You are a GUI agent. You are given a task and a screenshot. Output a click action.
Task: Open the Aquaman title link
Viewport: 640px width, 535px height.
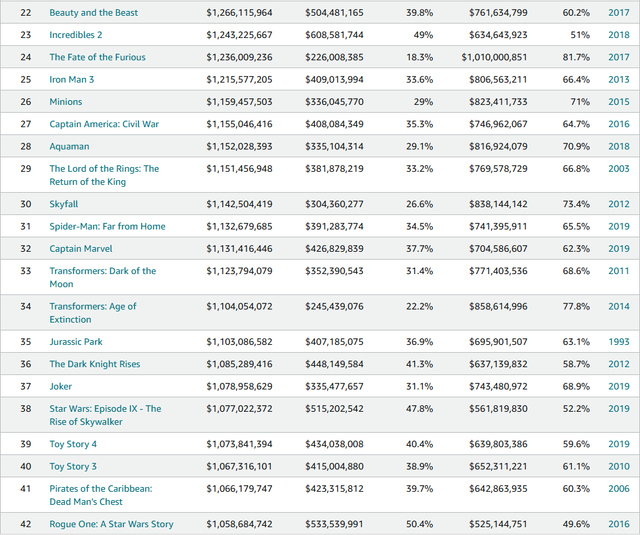[71, 146]
